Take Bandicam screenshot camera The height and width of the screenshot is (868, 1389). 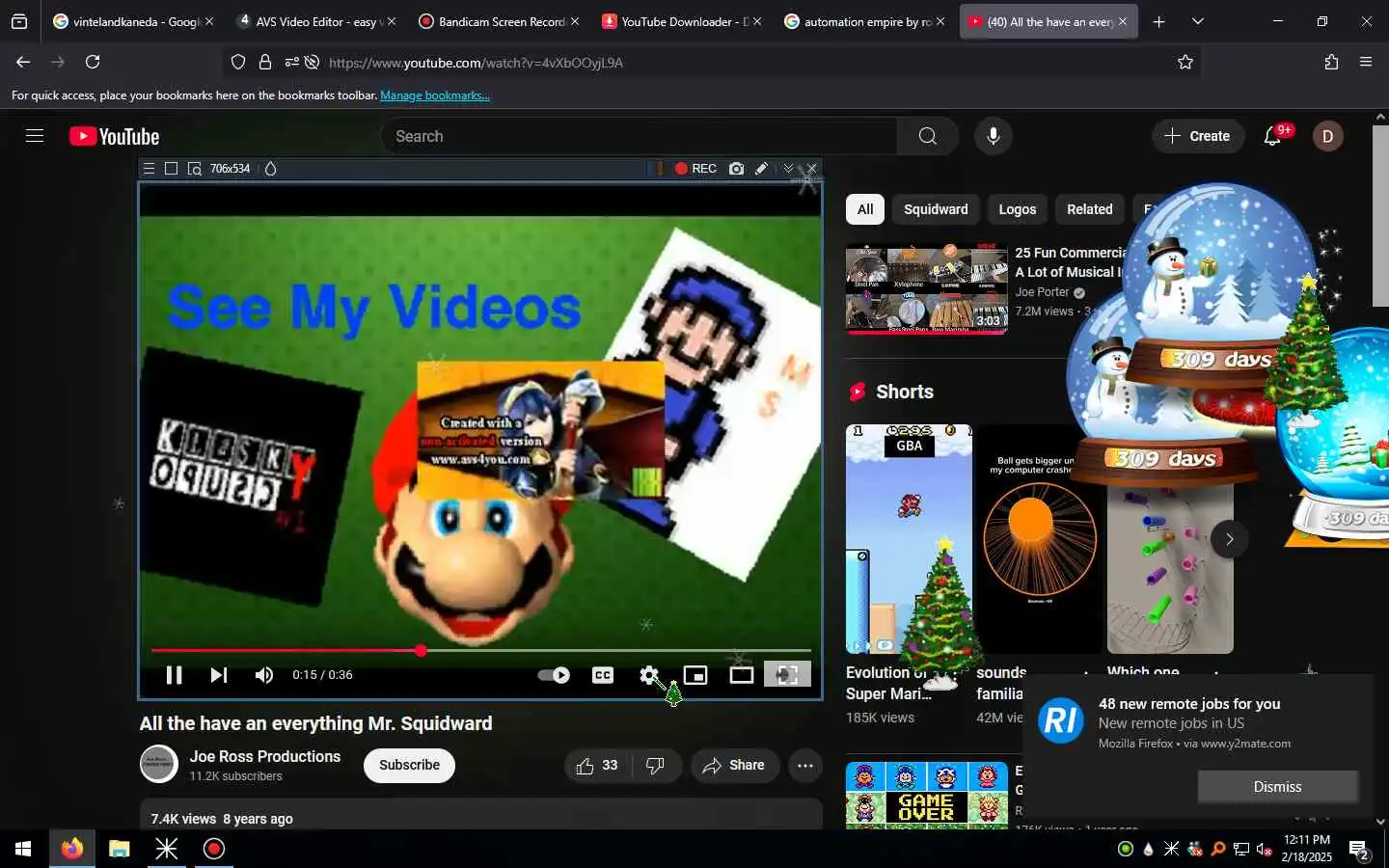coord(737,169)
